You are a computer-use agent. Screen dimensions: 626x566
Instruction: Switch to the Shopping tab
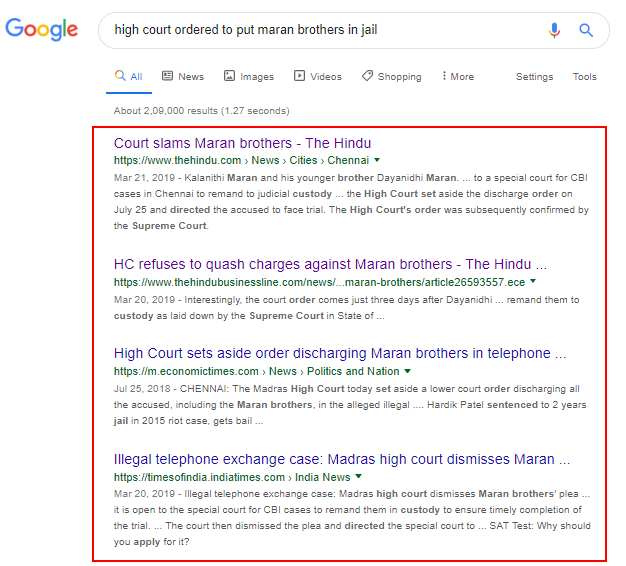[x=392, y=76]
